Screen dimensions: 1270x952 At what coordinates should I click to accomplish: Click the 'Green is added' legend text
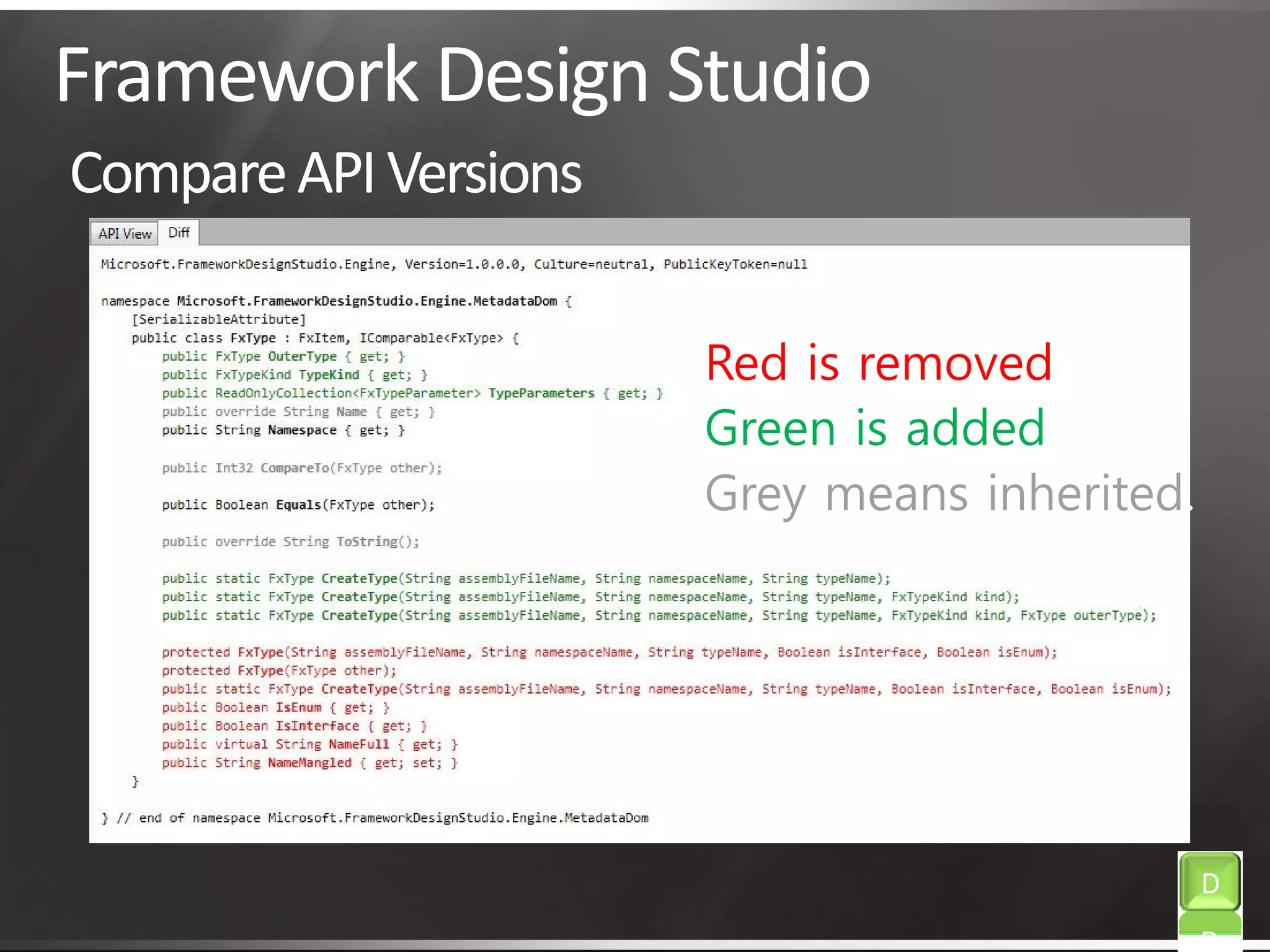875,428
